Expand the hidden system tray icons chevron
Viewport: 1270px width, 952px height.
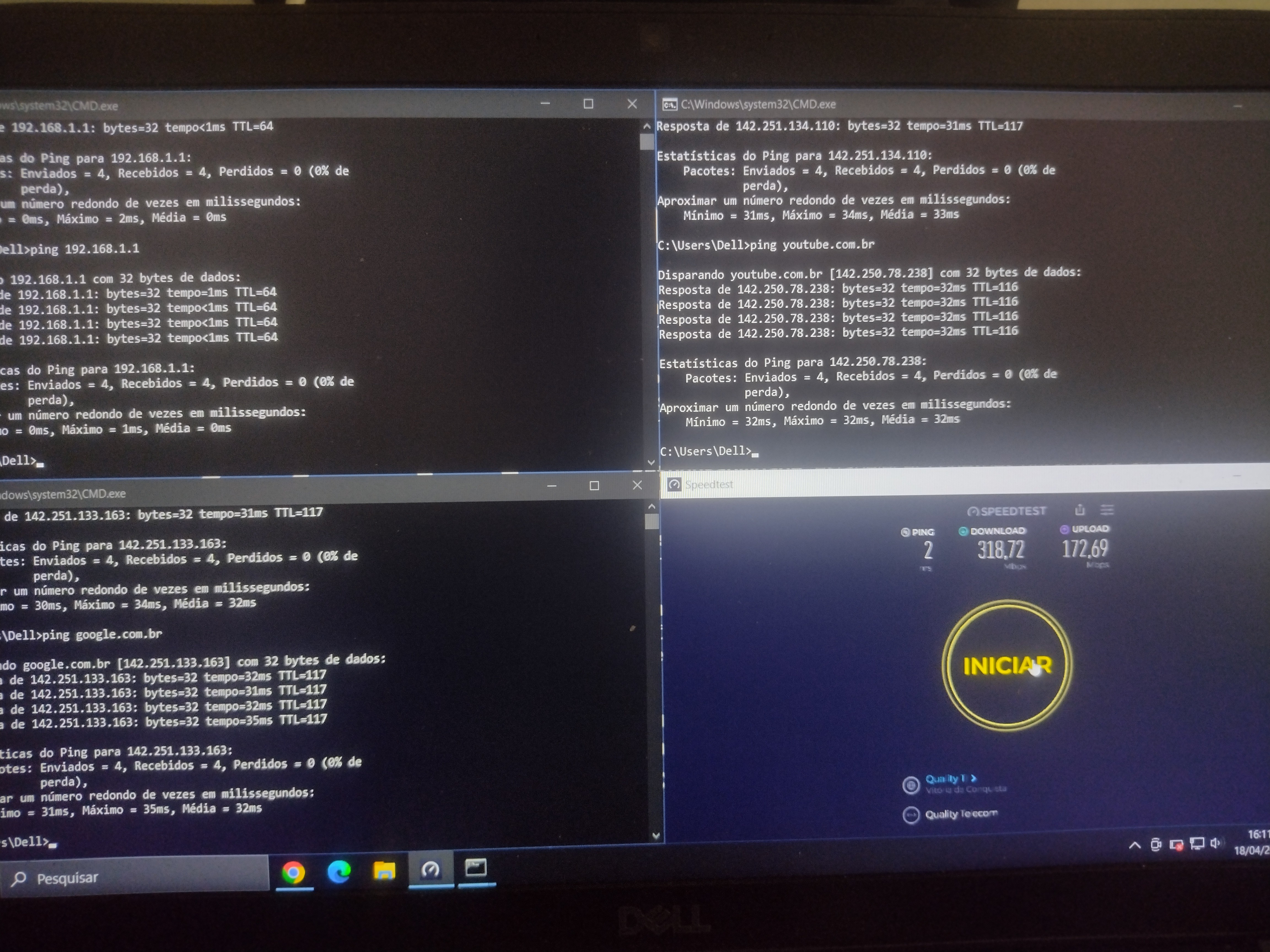point(1134,845)
